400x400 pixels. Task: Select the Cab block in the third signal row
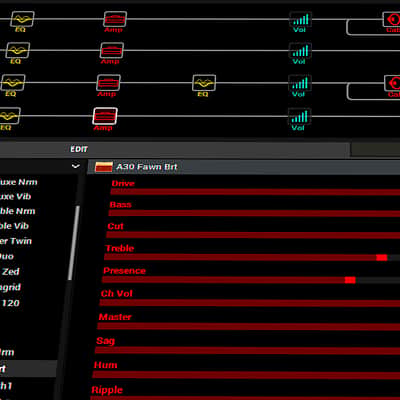point(393,83)
